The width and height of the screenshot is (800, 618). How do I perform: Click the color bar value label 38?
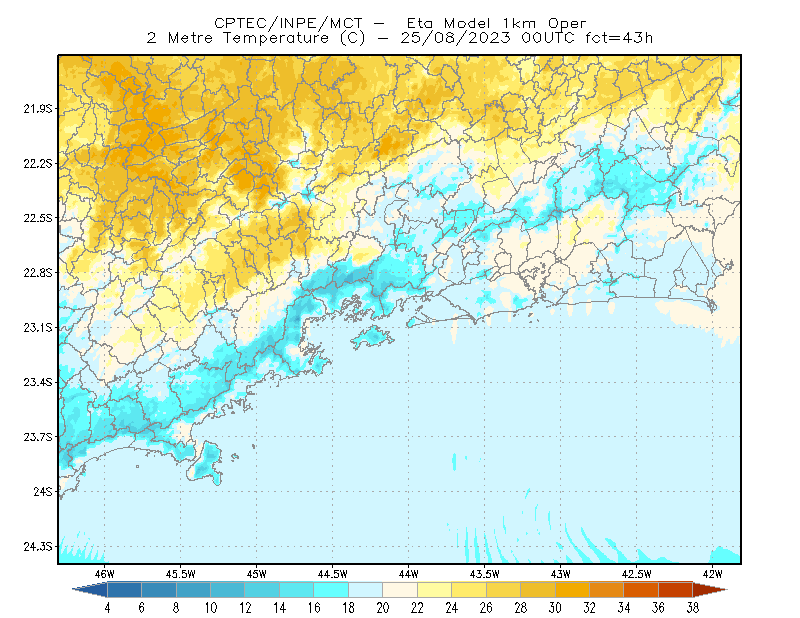pyautogui.click(x=693, y=608)
